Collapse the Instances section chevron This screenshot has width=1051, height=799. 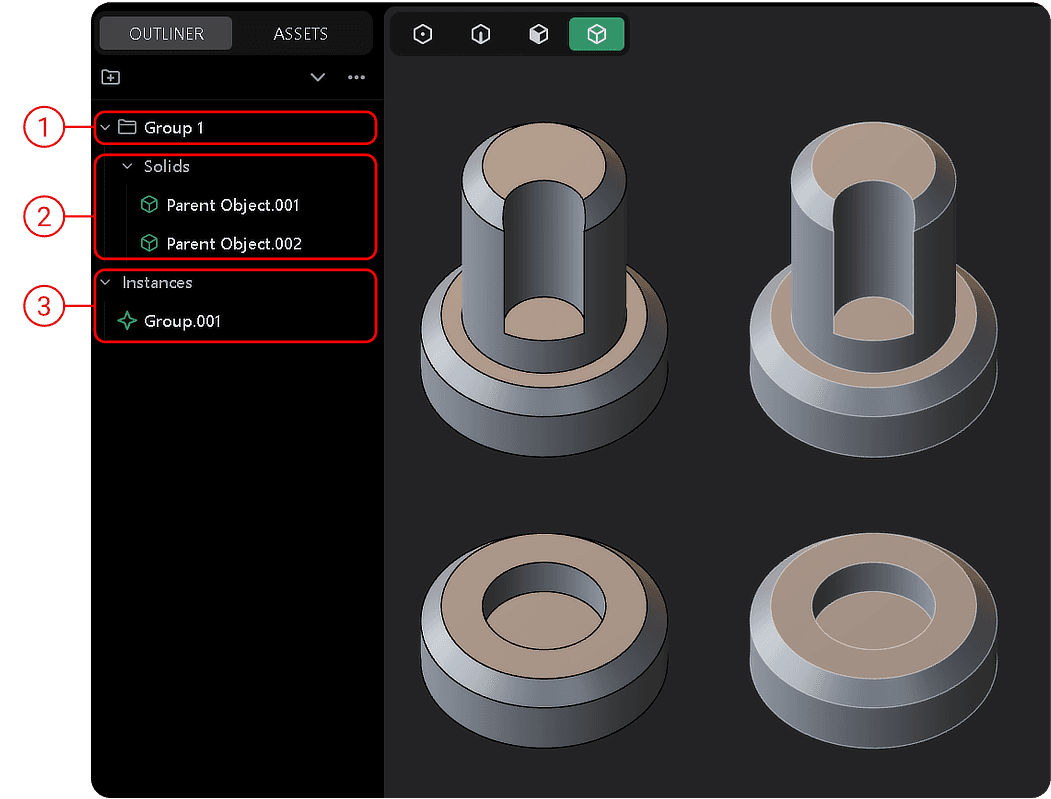(x=106, y=283)
